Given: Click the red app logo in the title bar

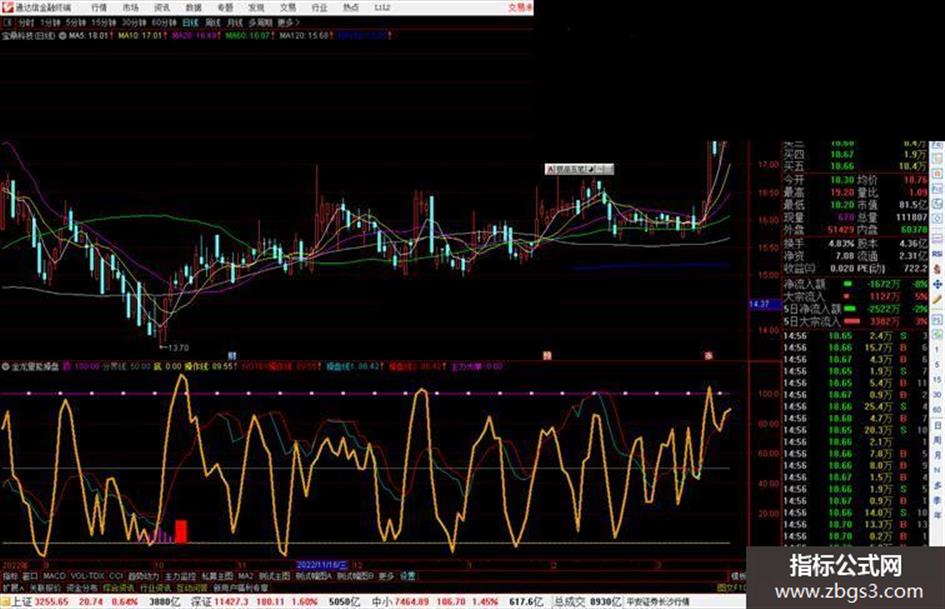Looking at the screenshot, I should click(8, 7).
